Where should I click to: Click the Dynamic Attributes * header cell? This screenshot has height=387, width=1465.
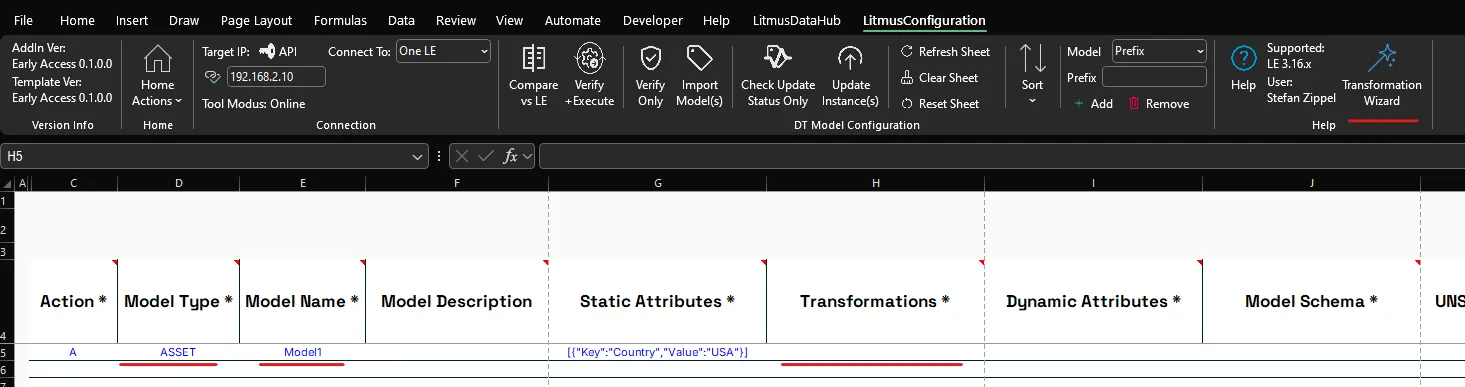click(1094, 301)
